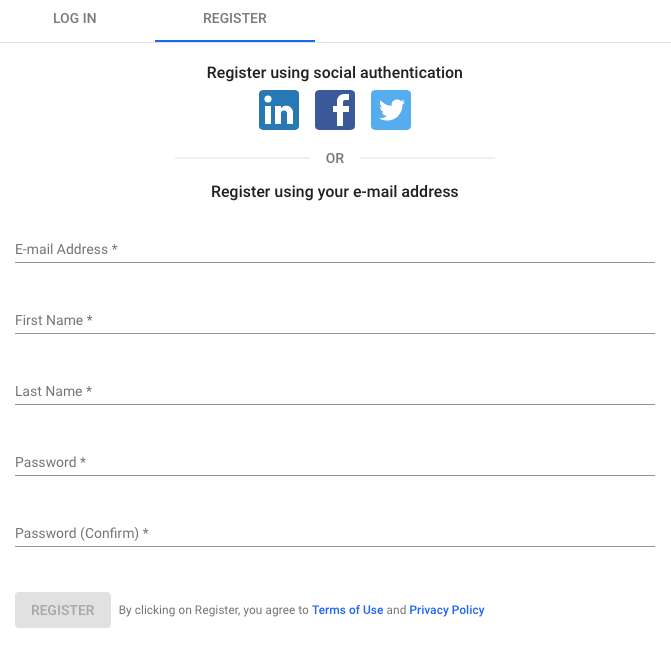The width and height of the screenshot is (671, 647).
Task: View the Privacy Policy link
Action: pyautogui.click(x=447, y=610)
